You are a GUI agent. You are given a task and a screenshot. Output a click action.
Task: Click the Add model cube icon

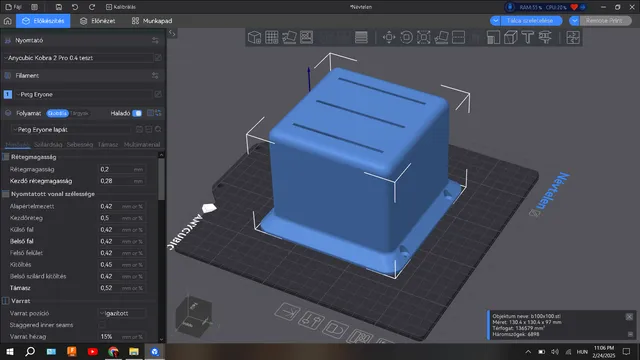(x=254, y=38)
